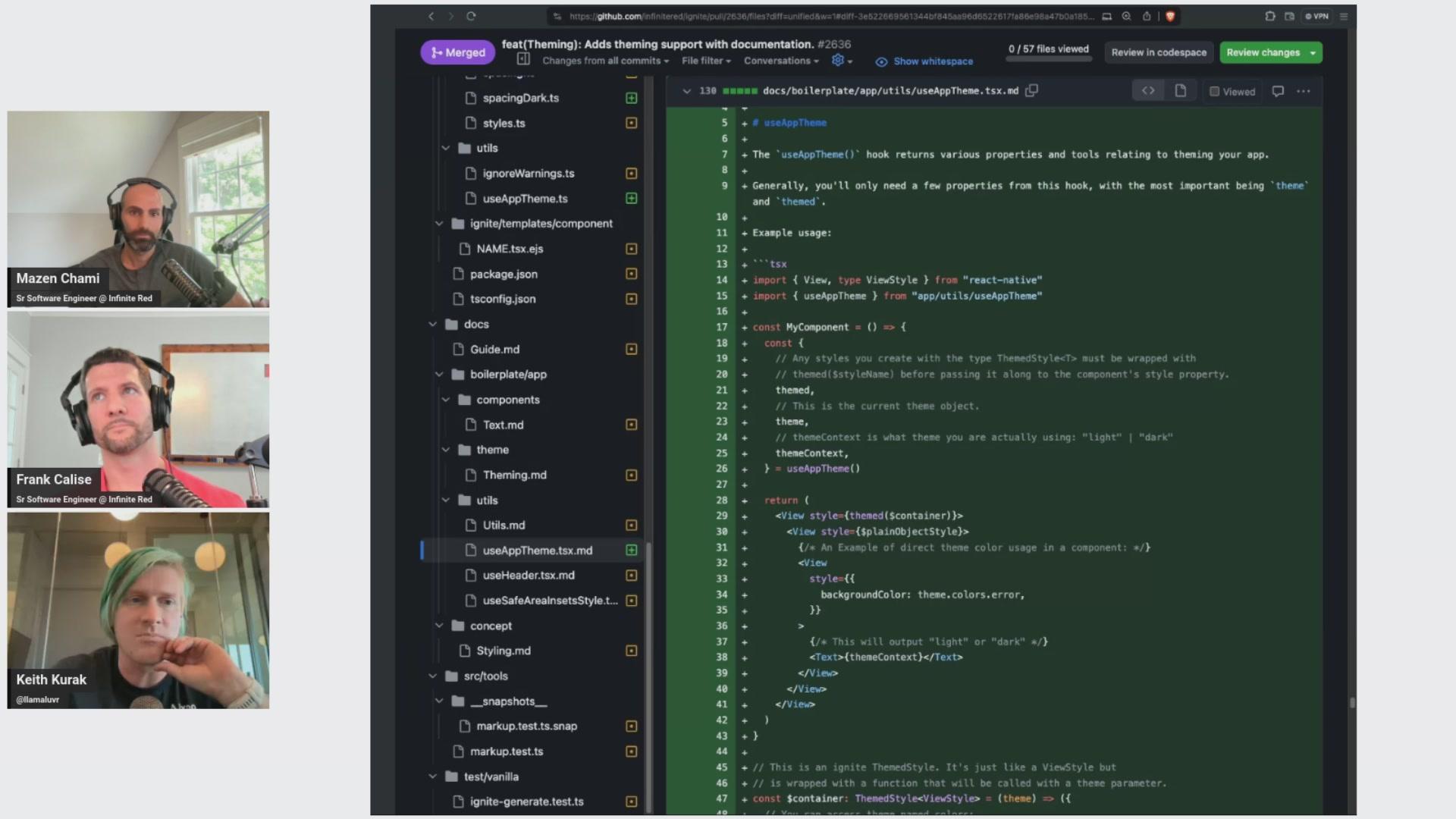1456x819 pixels.
Task: Switch to rich diff document view
Action: click(x=1180, y=91)
